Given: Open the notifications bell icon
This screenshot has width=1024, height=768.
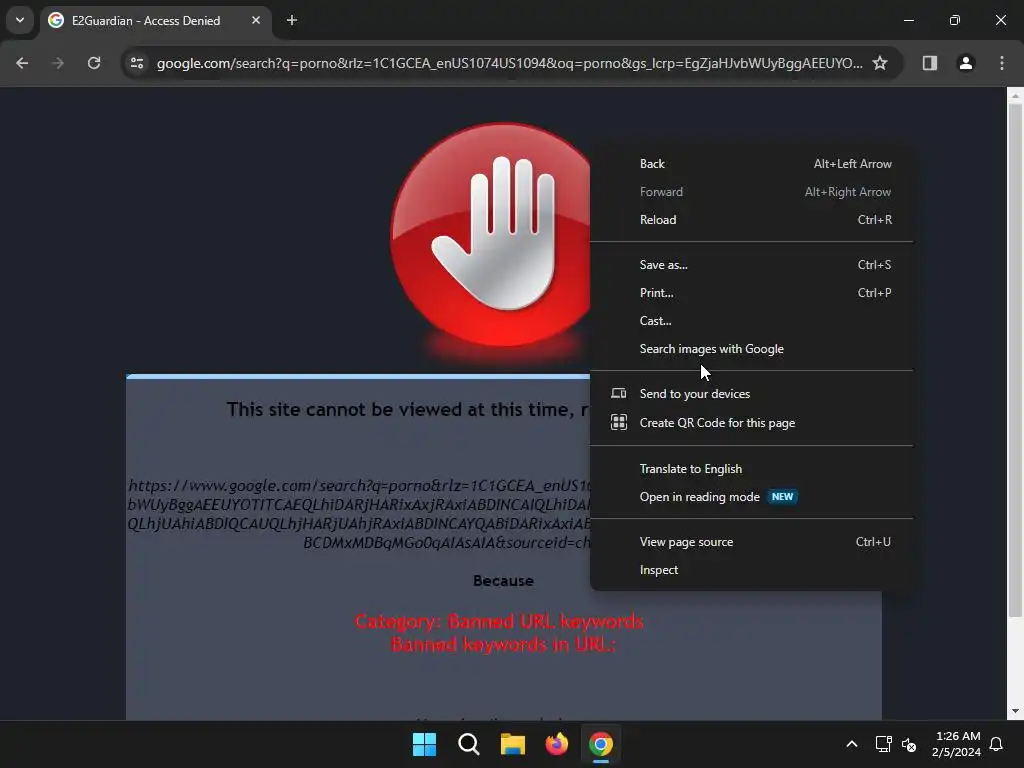Looking at the screenshot, I should 997,744.
